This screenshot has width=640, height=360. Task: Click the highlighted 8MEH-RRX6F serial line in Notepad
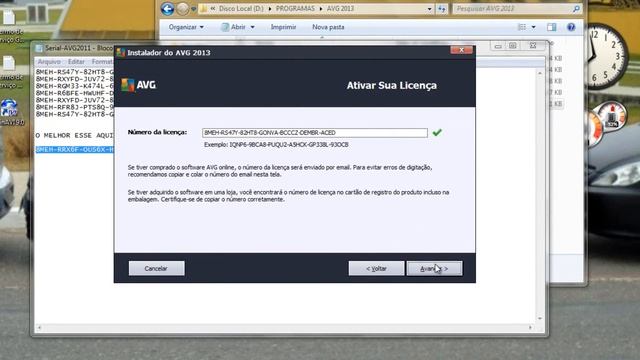pyautogui.click(x=74, y=149)
